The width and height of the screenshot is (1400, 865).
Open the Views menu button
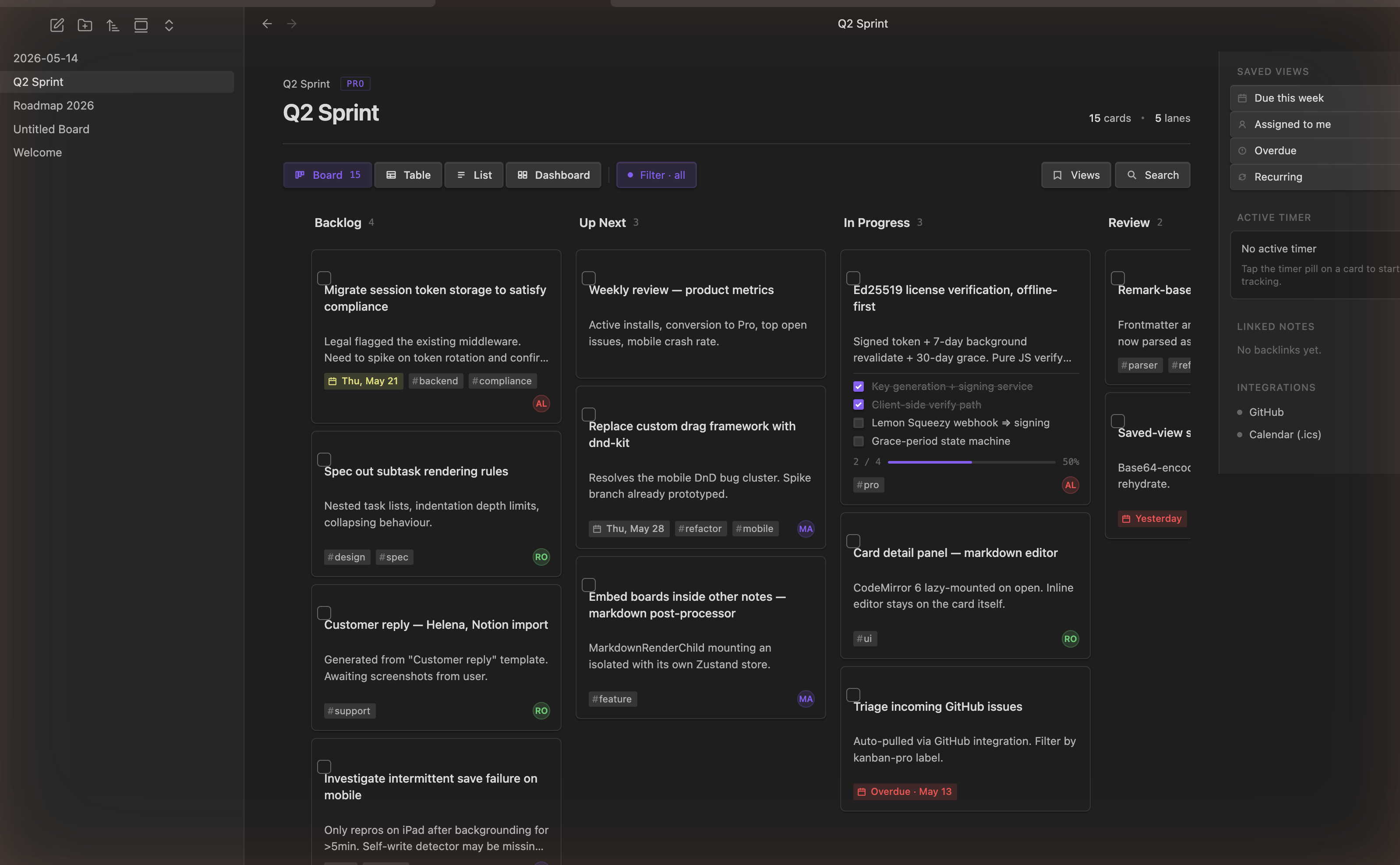tap(1076, 175)
